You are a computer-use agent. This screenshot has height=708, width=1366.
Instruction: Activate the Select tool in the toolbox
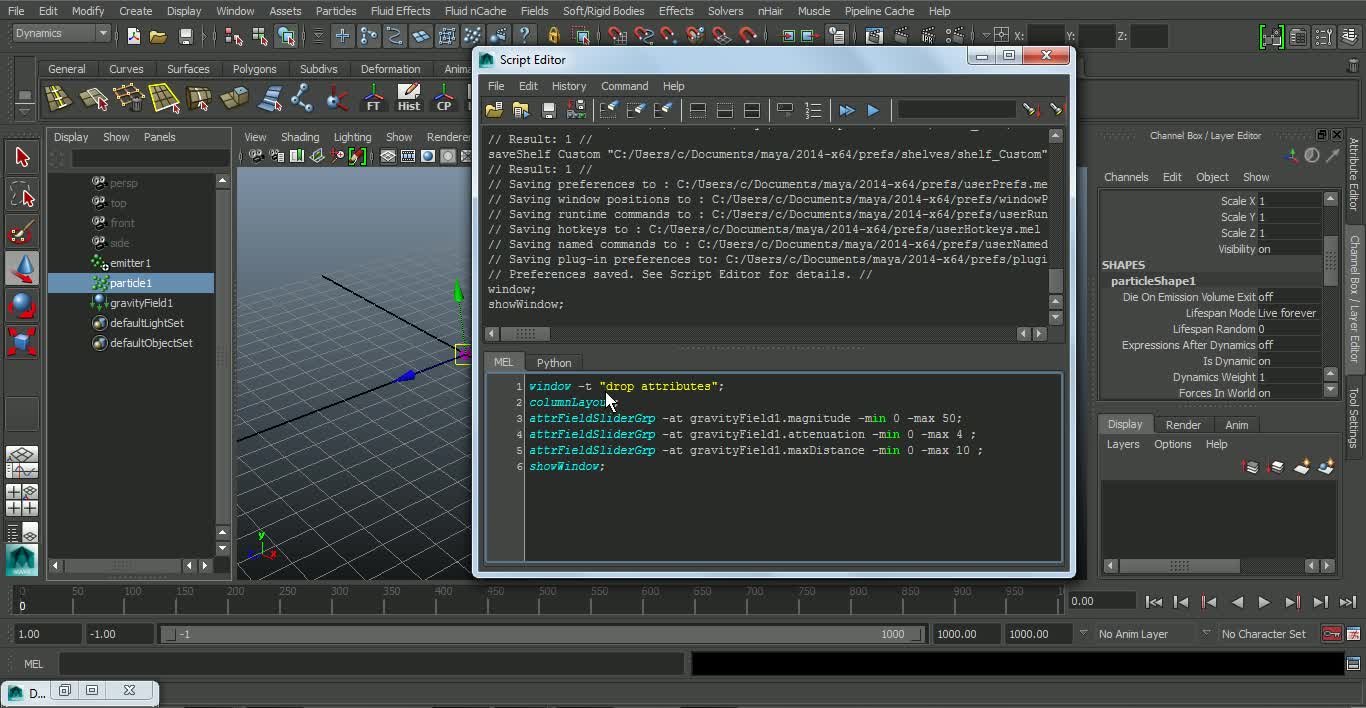pyautogui.click(x=22, y=157)
